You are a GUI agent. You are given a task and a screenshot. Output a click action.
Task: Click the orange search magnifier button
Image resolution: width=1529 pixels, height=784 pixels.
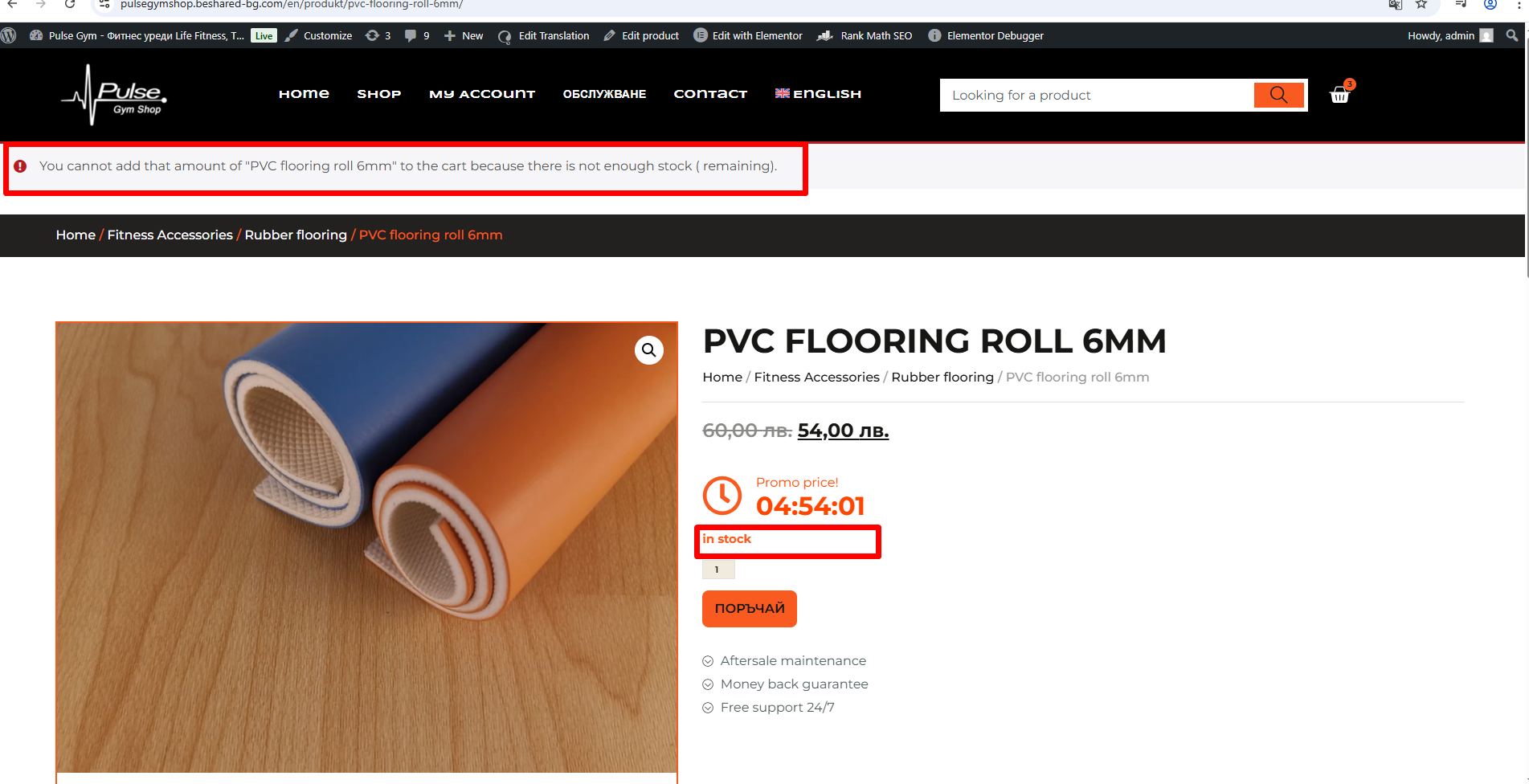pyautogui.click(x=1278, y=95)
